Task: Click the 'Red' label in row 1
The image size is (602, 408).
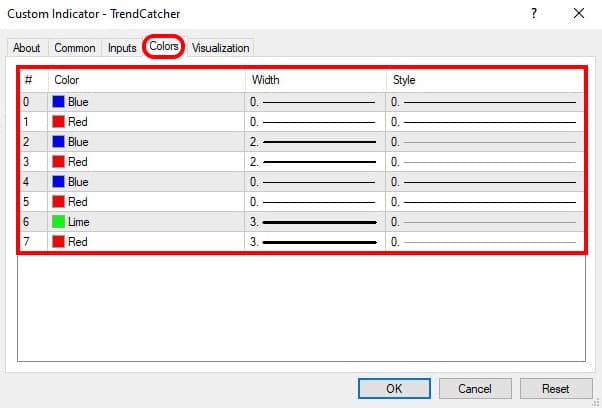Action: (x=78, y=122)
